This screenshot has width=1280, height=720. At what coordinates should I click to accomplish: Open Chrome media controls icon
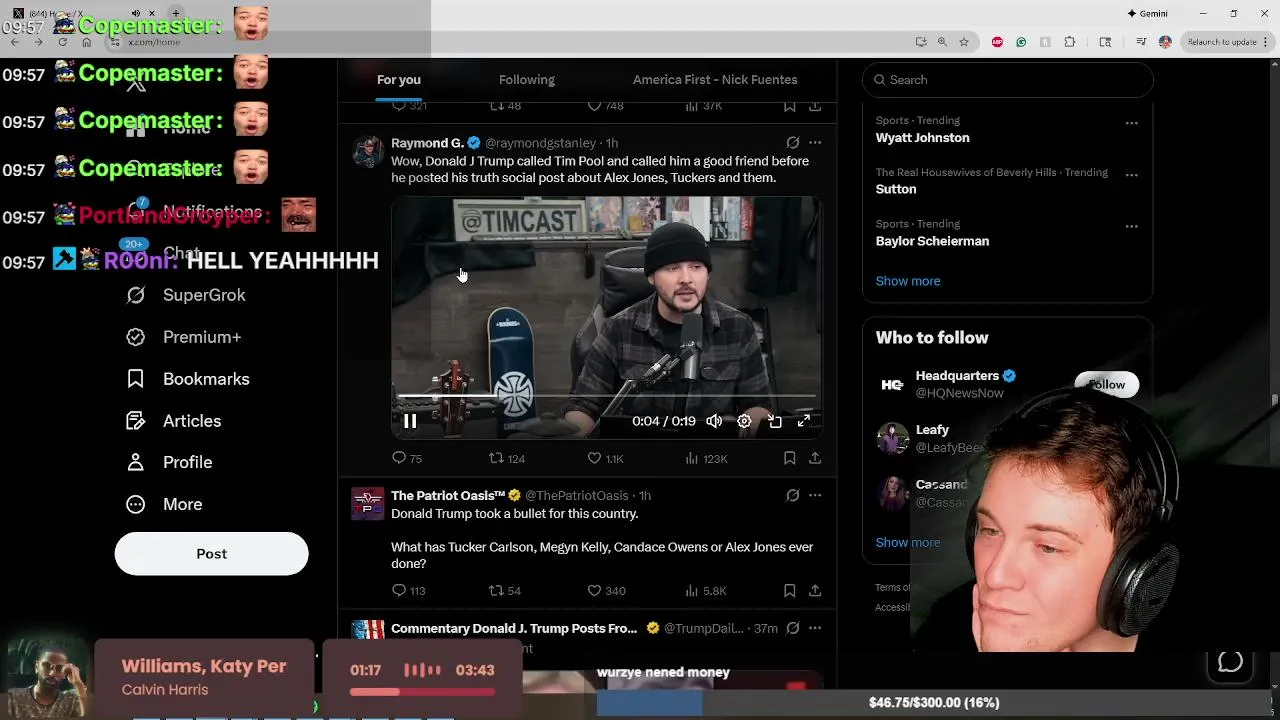[1141, 42]
